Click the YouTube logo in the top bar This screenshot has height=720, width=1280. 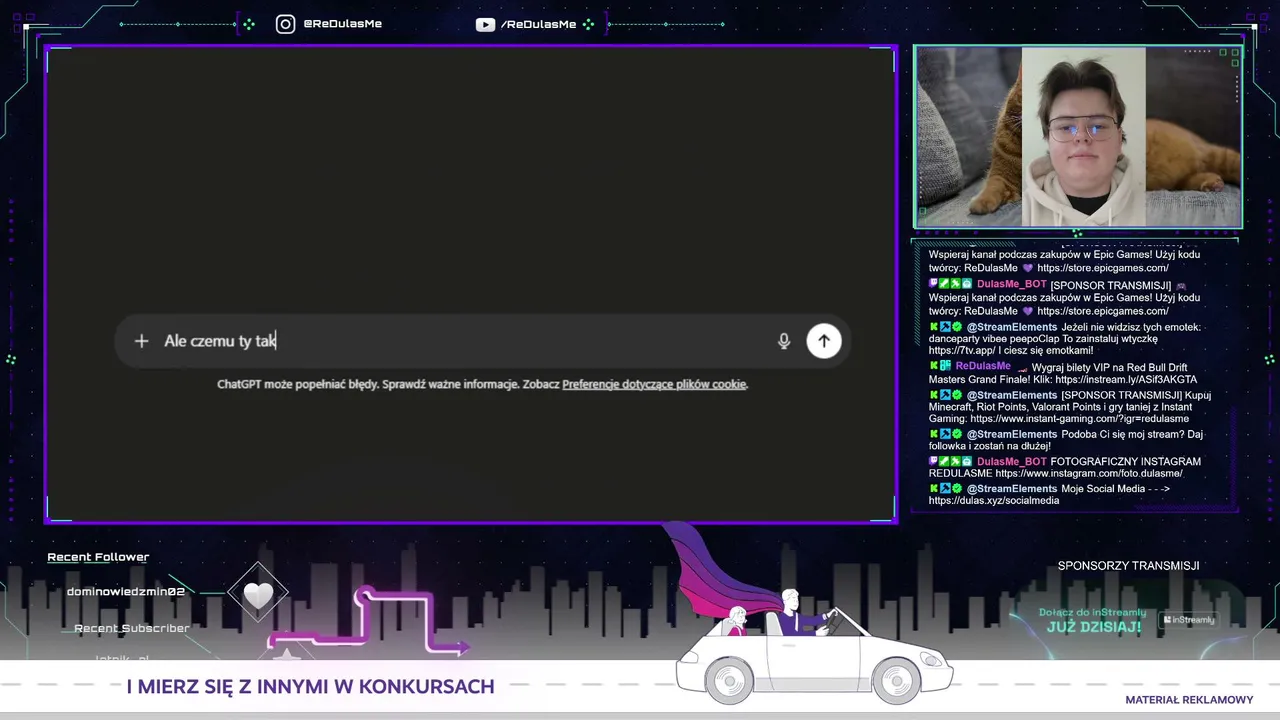pyautogui.click(x=485, y=24)
